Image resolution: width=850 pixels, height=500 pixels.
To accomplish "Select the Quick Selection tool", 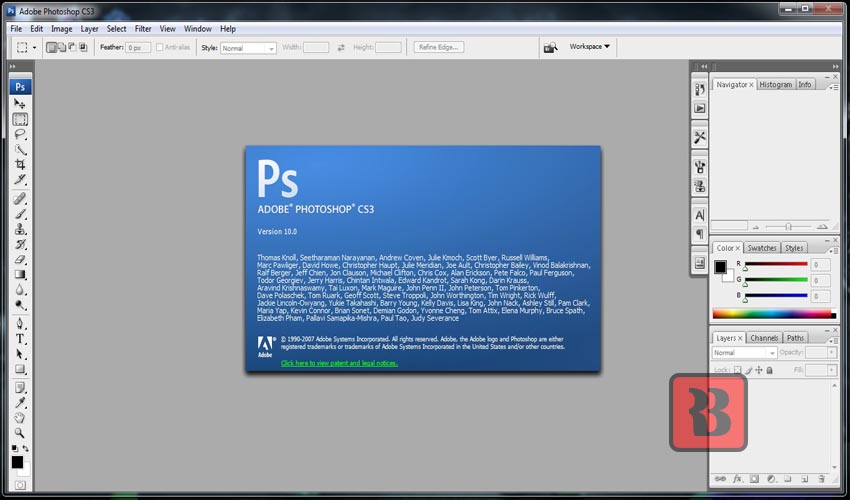I will coord(20,149).
